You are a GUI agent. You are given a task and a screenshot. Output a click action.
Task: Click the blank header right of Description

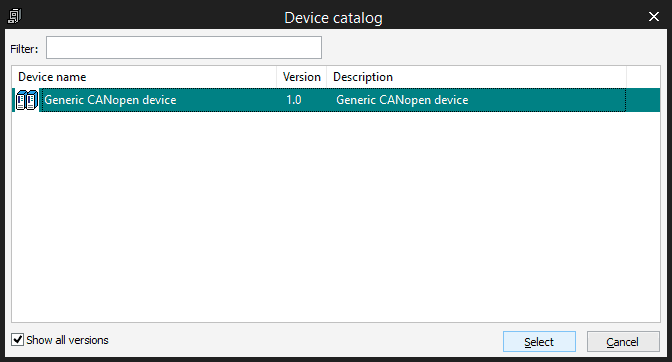(643, 77)
